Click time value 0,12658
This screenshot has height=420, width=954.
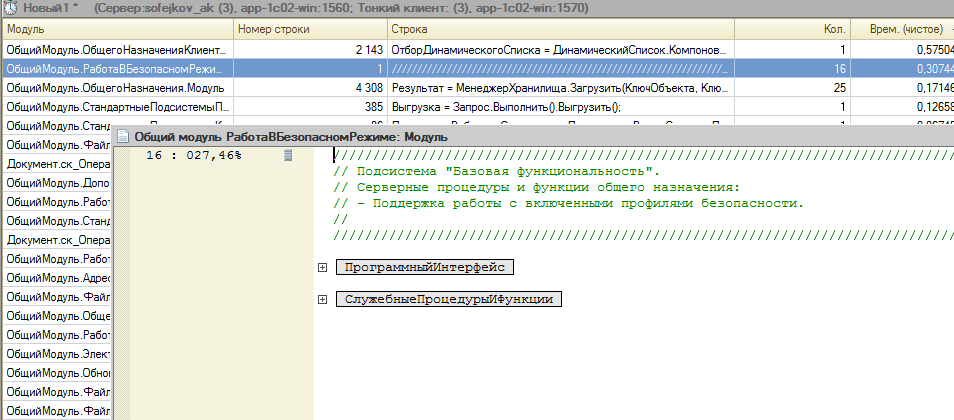(902, 107)
